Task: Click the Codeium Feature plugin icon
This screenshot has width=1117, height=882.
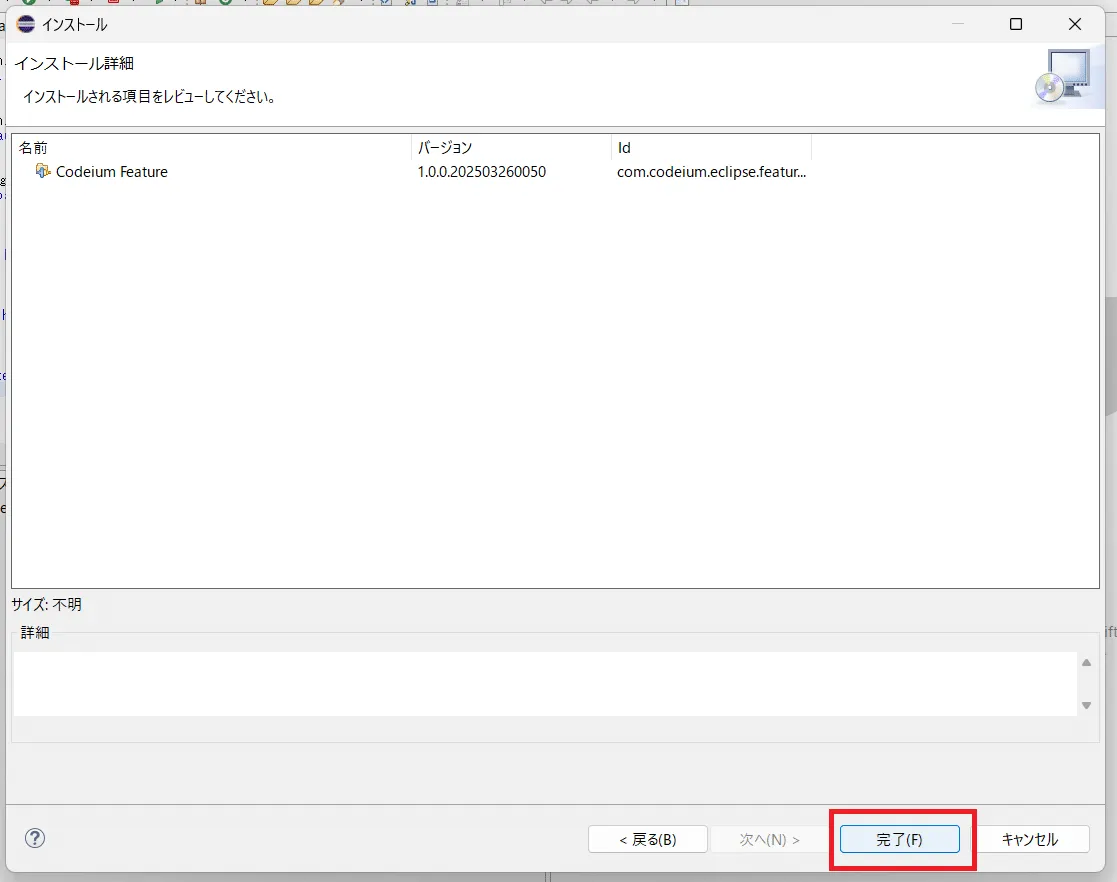Action: pos(43,171)
